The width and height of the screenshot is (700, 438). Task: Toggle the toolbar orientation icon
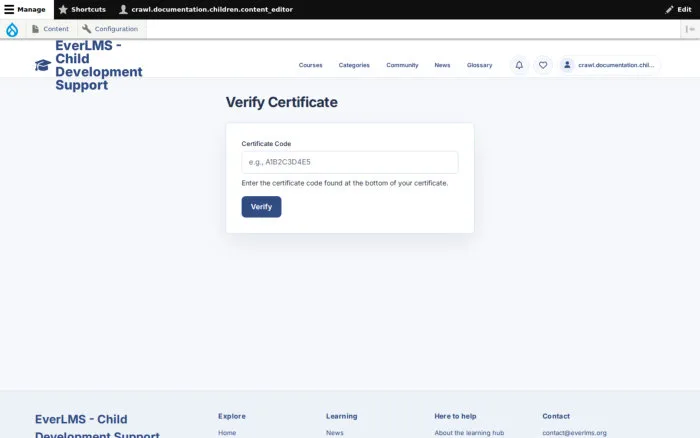tap(690, 29)
